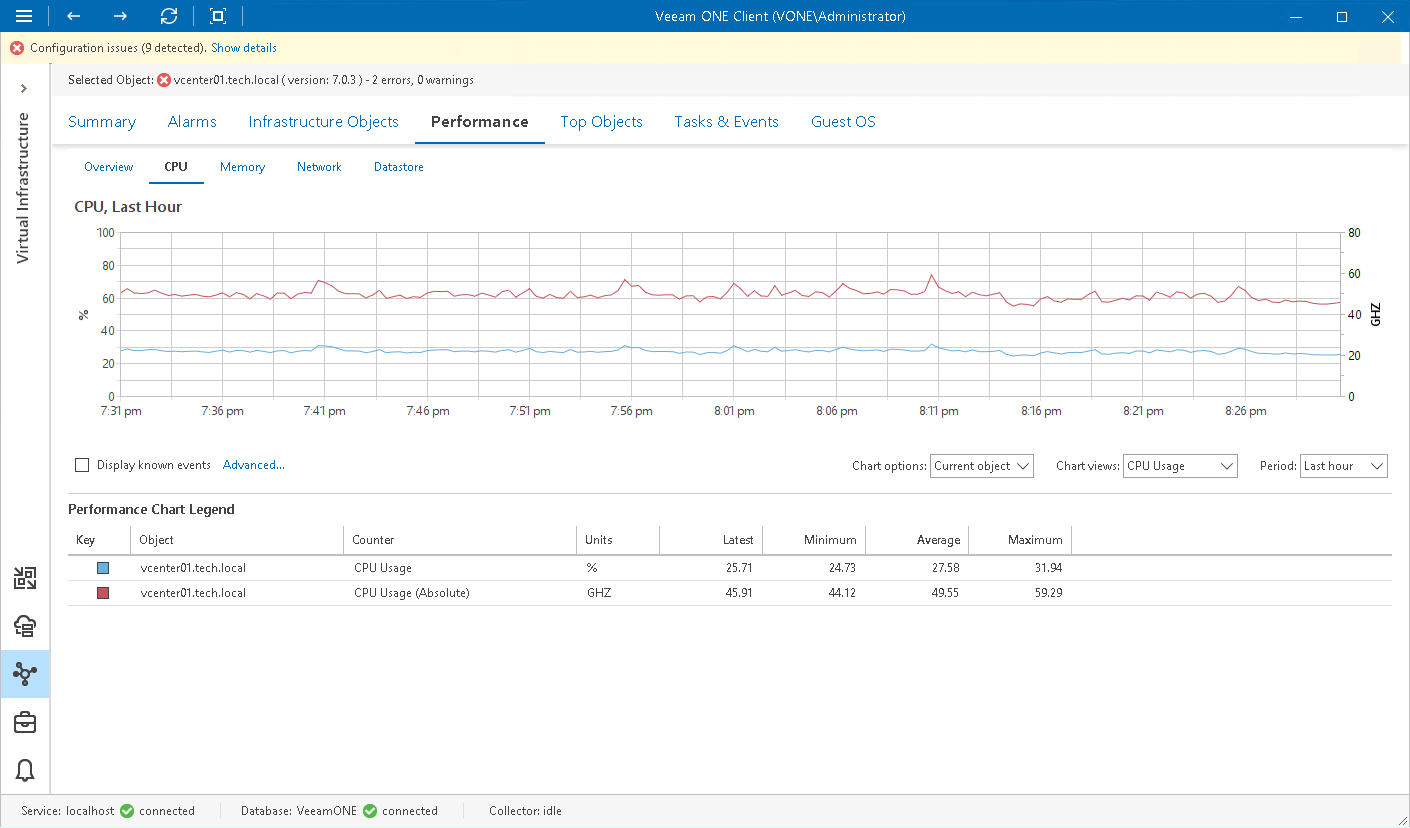Open the Alarm Management bell icon
1410x828 pixels.
(25, 770)
